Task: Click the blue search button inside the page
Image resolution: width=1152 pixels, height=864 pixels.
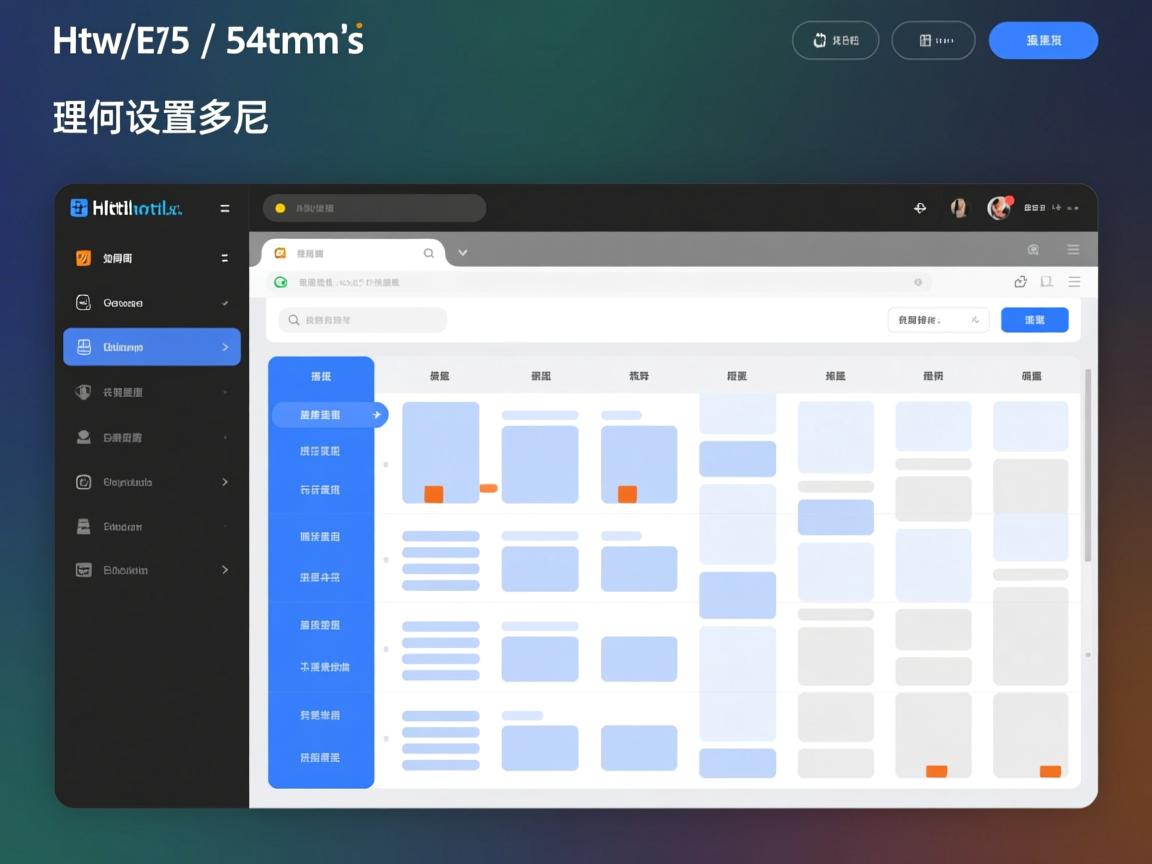Action: 1035,319
